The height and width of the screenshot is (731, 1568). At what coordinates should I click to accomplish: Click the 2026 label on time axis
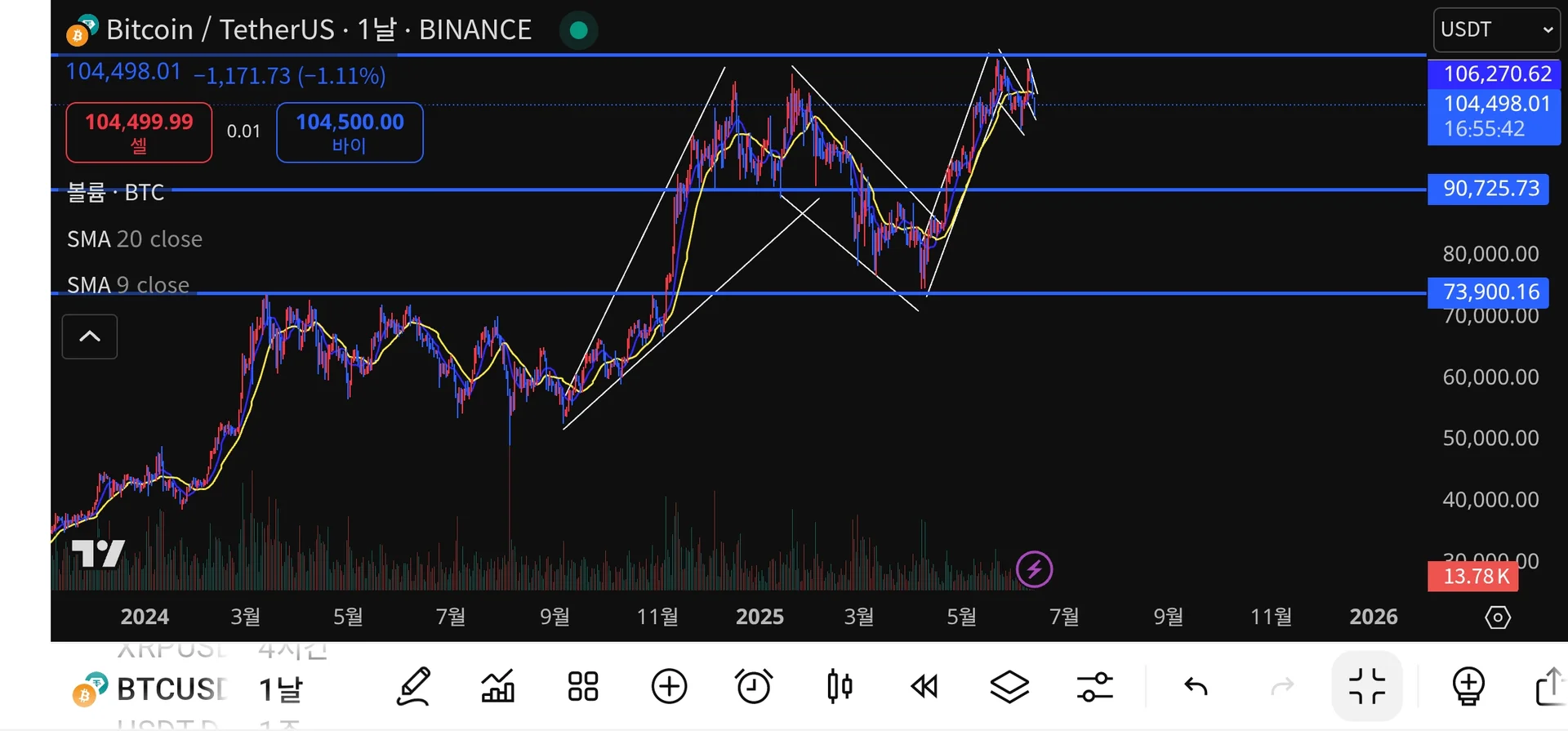click(x=1374, y=617)
